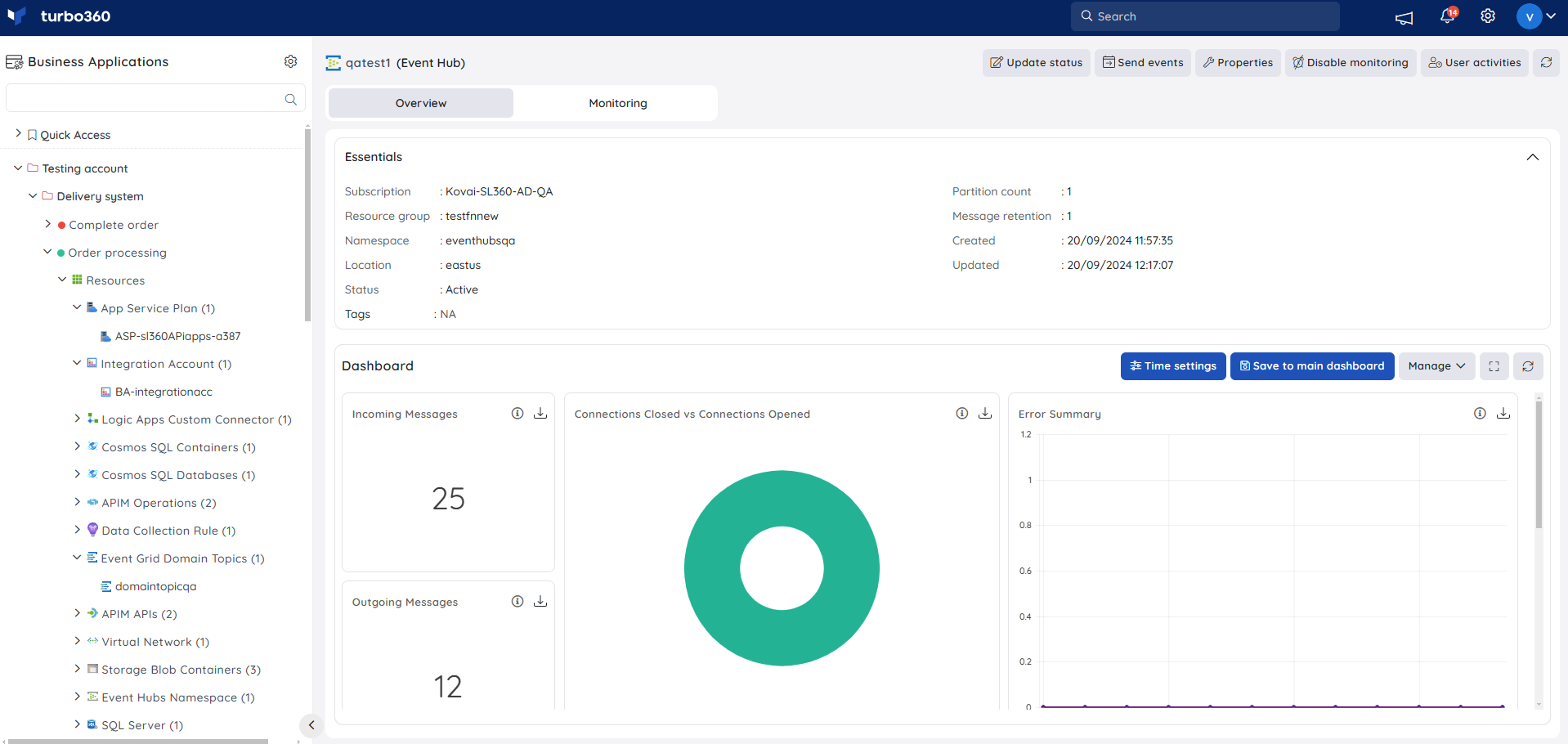1568x744 pixels.
Task: Show Connections Closed vs Opened info
Action: point(962,414)
